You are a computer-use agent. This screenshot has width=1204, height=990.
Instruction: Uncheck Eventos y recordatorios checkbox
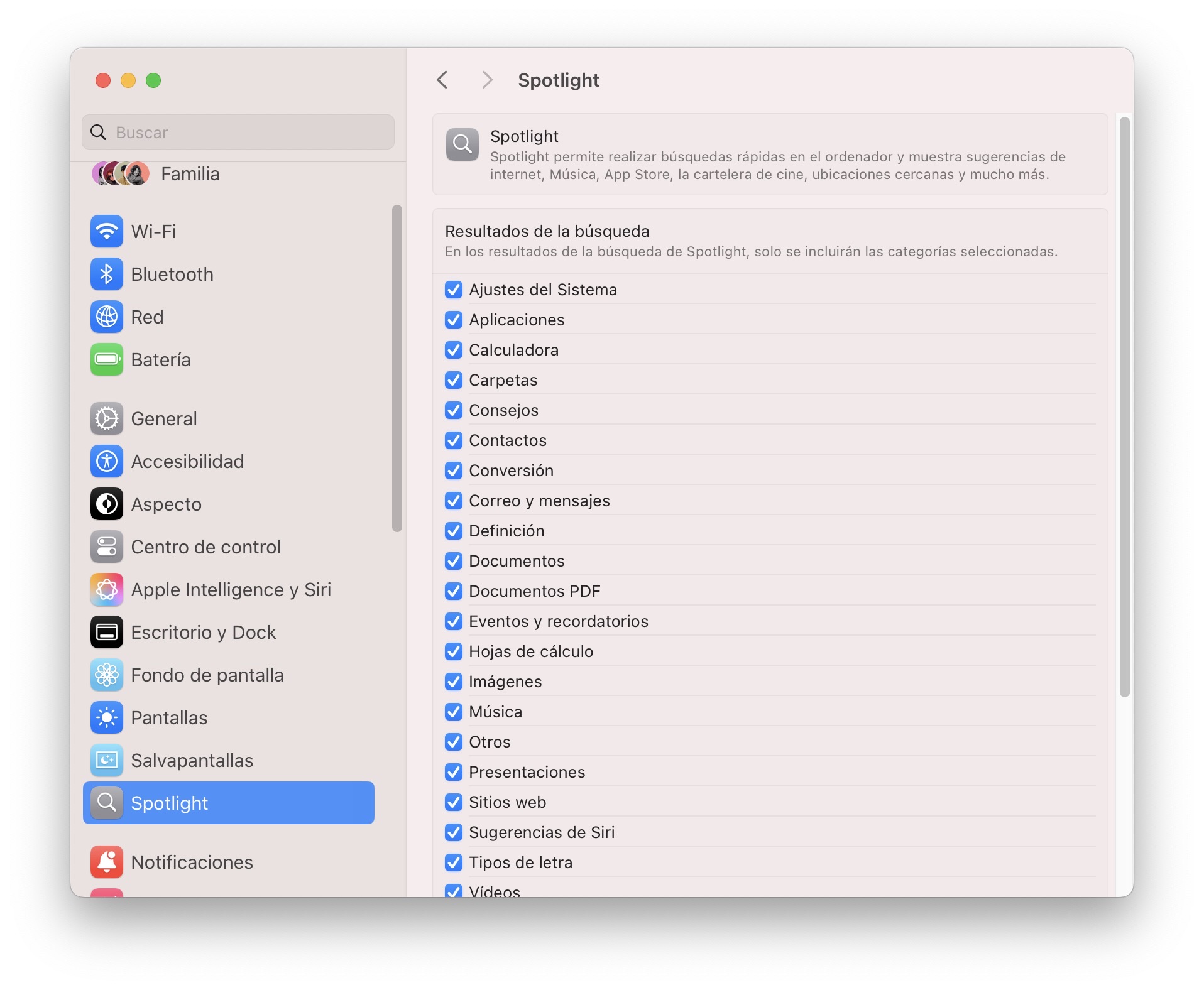click(454, 621)
